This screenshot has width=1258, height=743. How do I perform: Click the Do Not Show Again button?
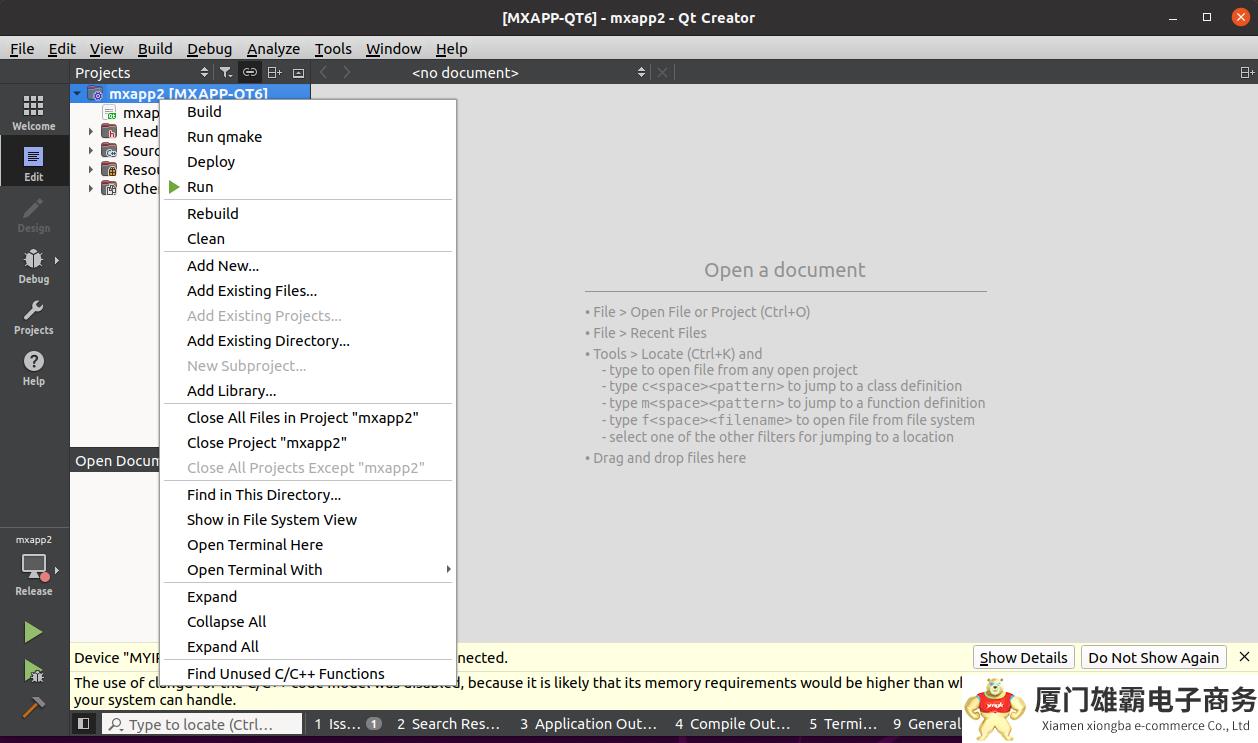[1153, 657]
